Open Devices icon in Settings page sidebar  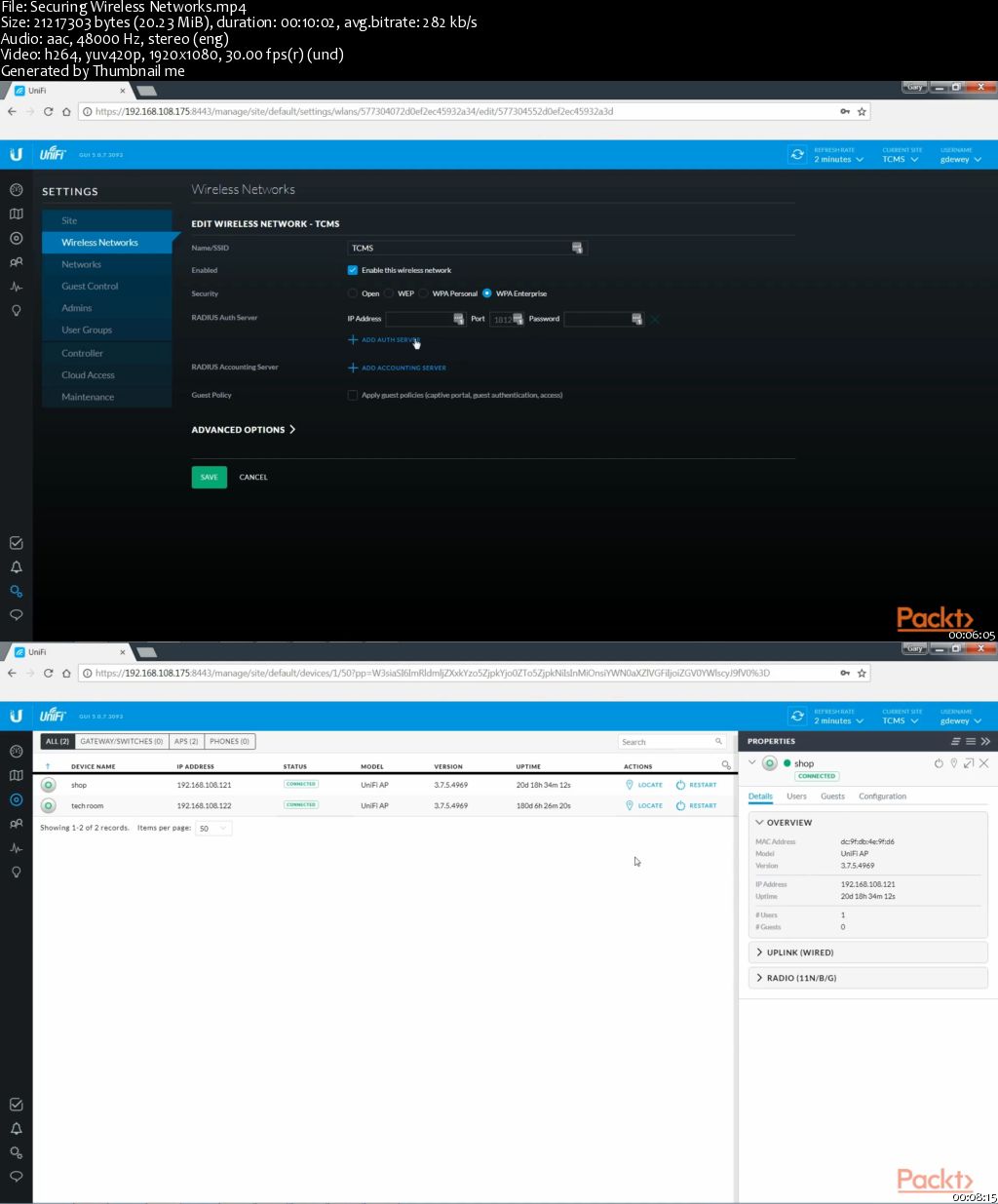[x=16, y=238]
